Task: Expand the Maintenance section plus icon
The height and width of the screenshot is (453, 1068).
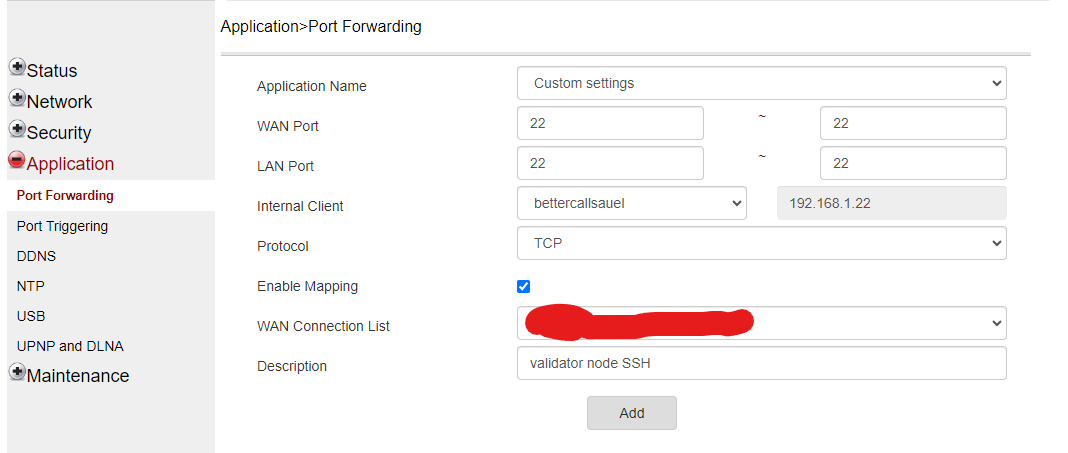Action: pos(17,372)
